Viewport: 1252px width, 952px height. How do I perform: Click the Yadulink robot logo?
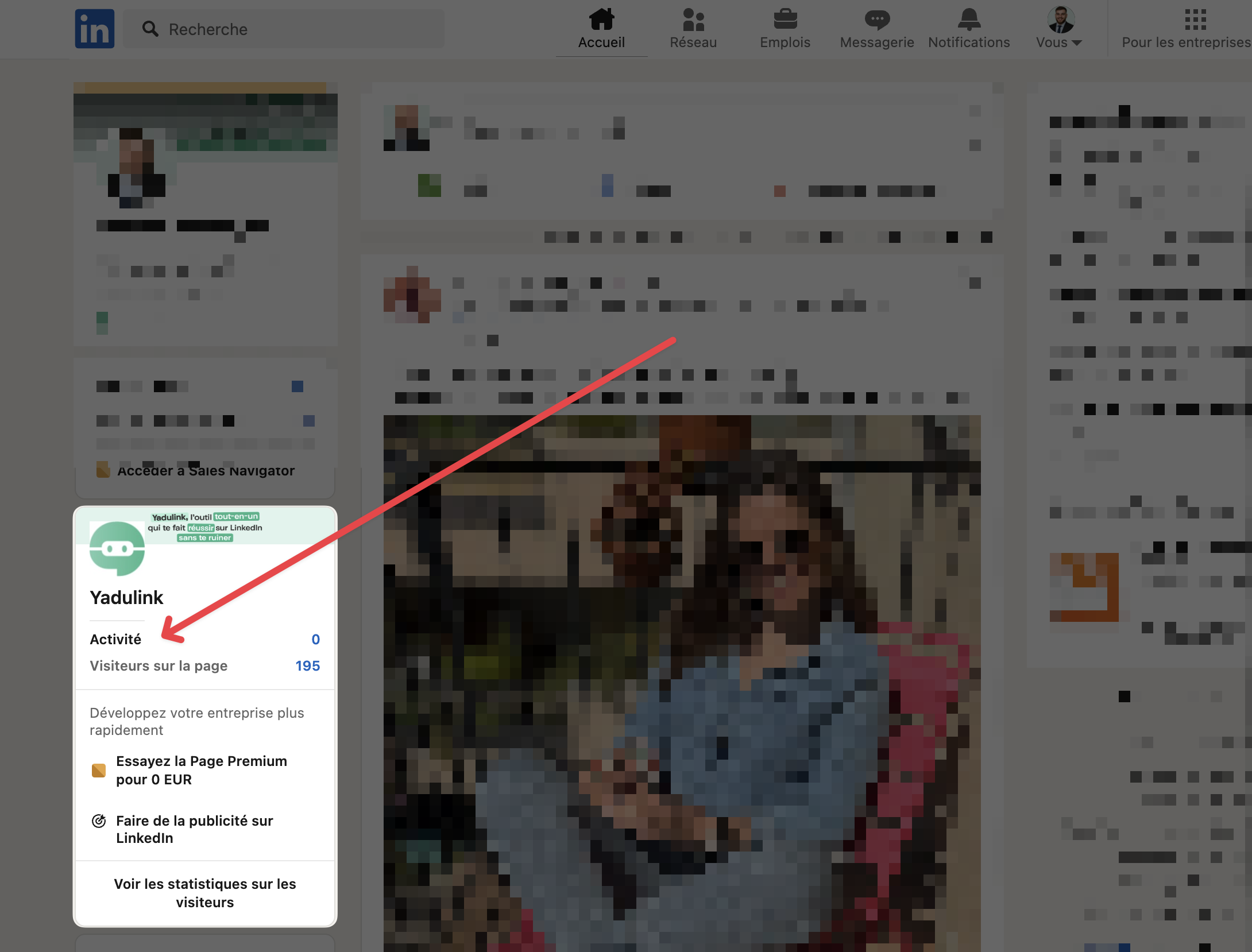tap(117, 549)
